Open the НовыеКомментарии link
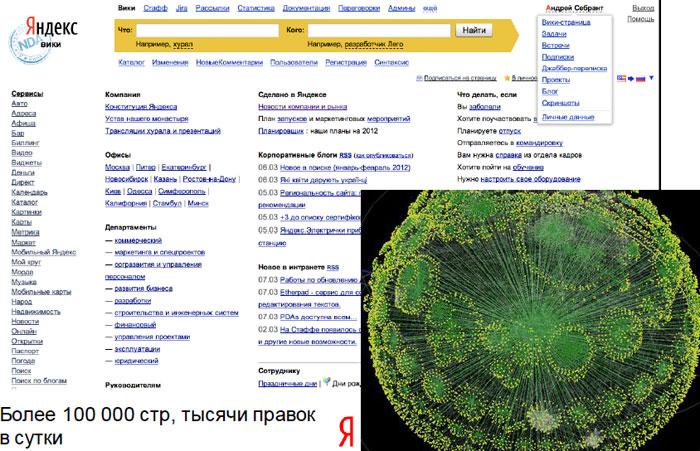Viewport: 700px width, 451px height. click(x=229, y=63)
